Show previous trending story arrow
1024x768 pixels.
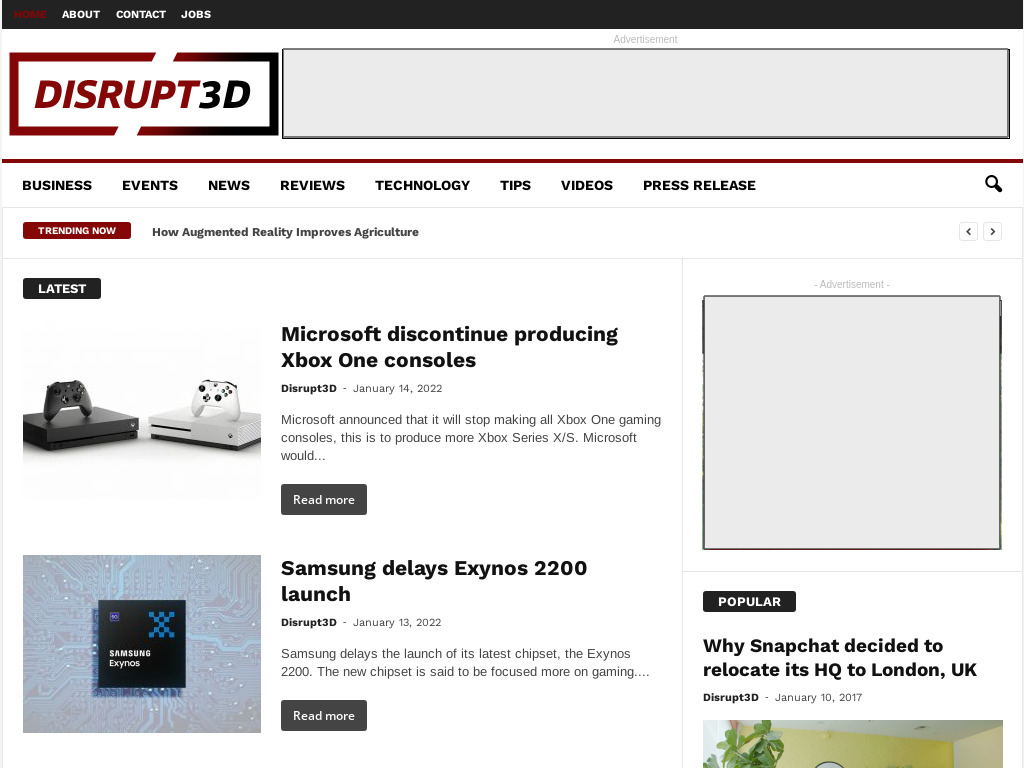pos(968,232)
